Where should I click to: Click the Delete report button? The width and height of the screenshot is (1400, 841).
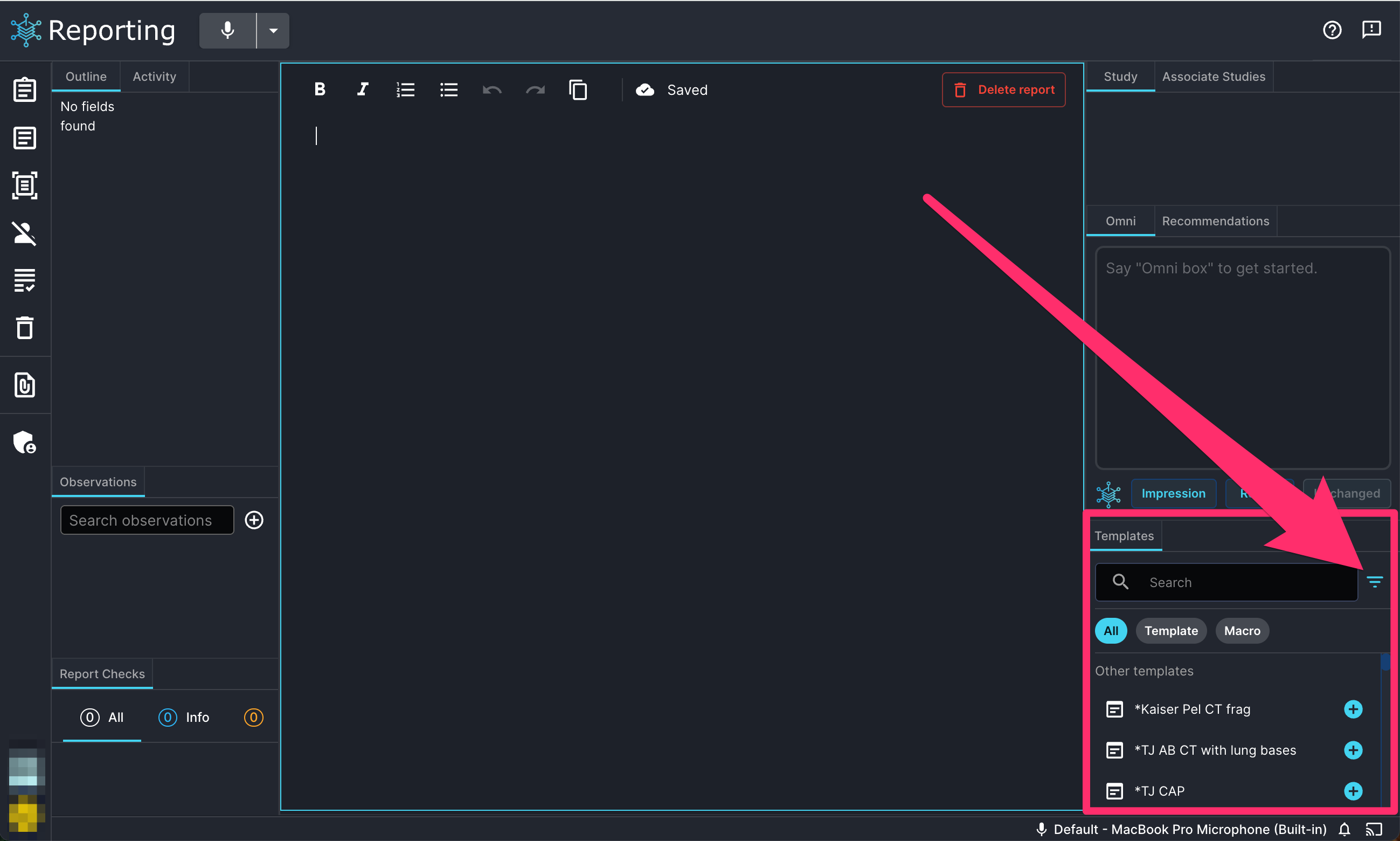click(1003, 89)
